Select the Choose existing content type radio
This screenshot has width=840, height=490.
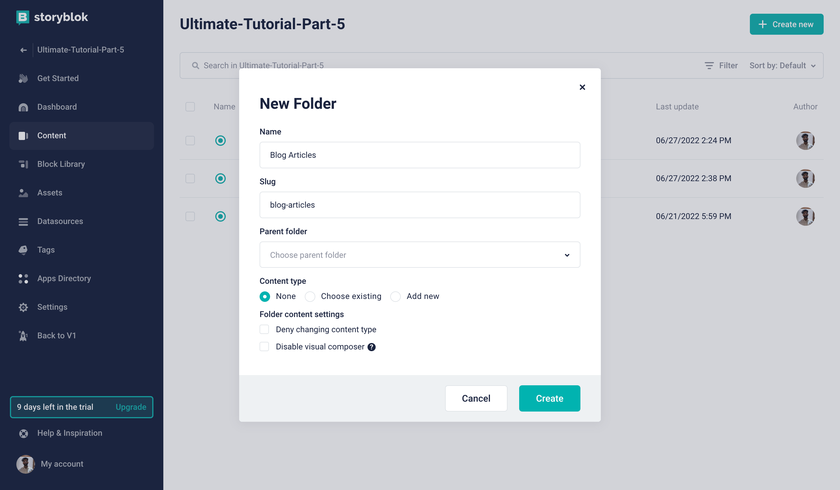pyautogui.click(x=310, y=296)
